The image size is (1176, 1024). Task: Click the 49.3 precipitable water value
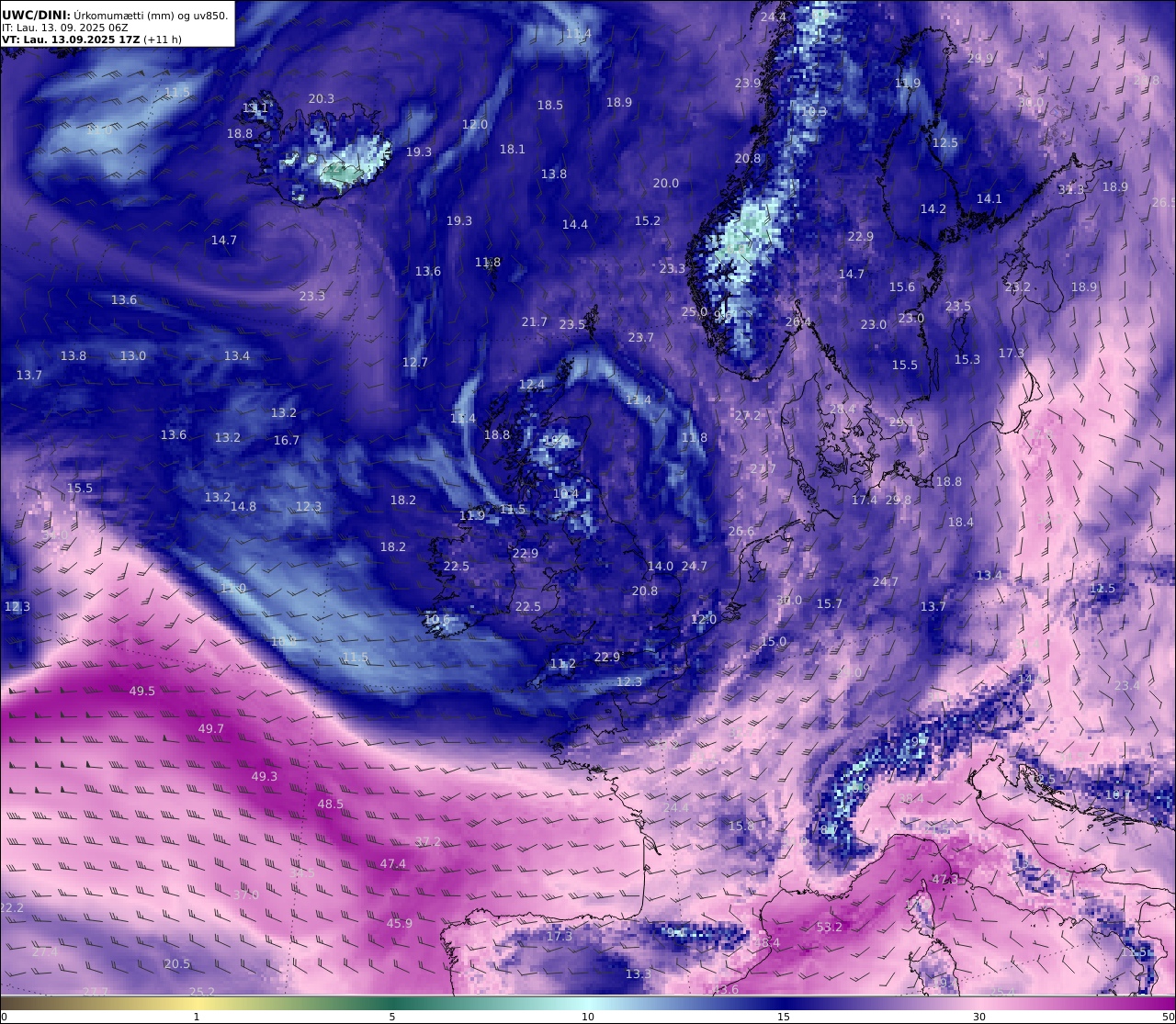(x=265, y=776)
